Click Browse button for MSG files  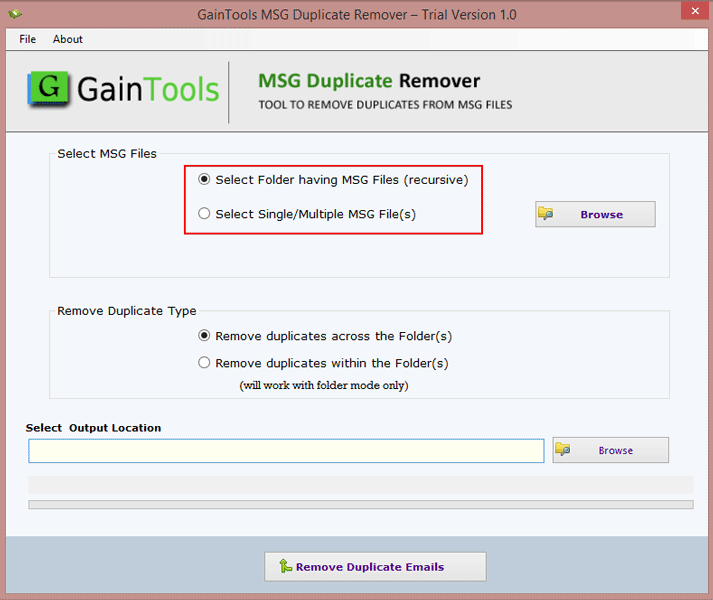pos(595,214)
